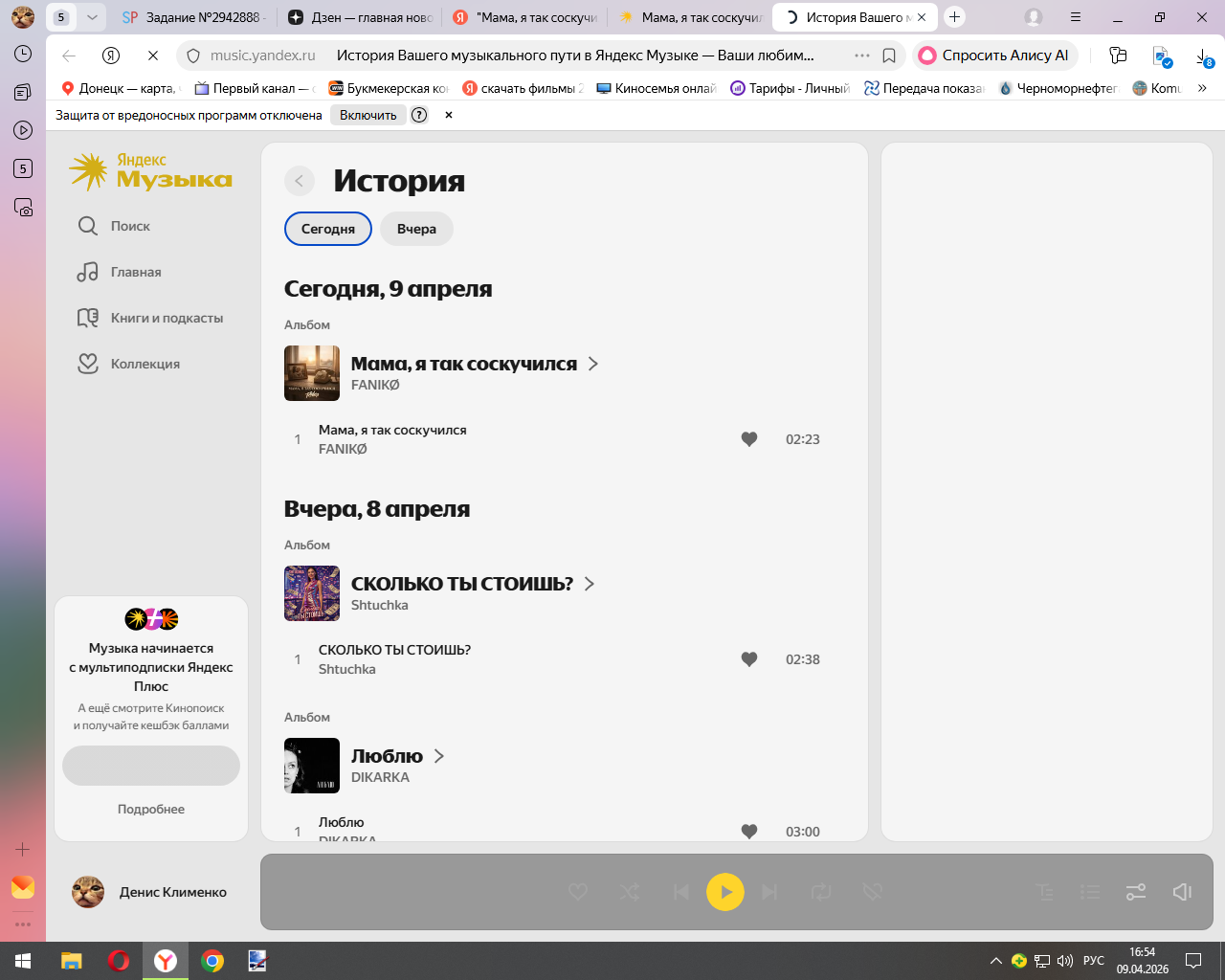Expand the Люблю album chevron
The width and height of the screenshot is (1225, 980).
[x=439, y=756]
